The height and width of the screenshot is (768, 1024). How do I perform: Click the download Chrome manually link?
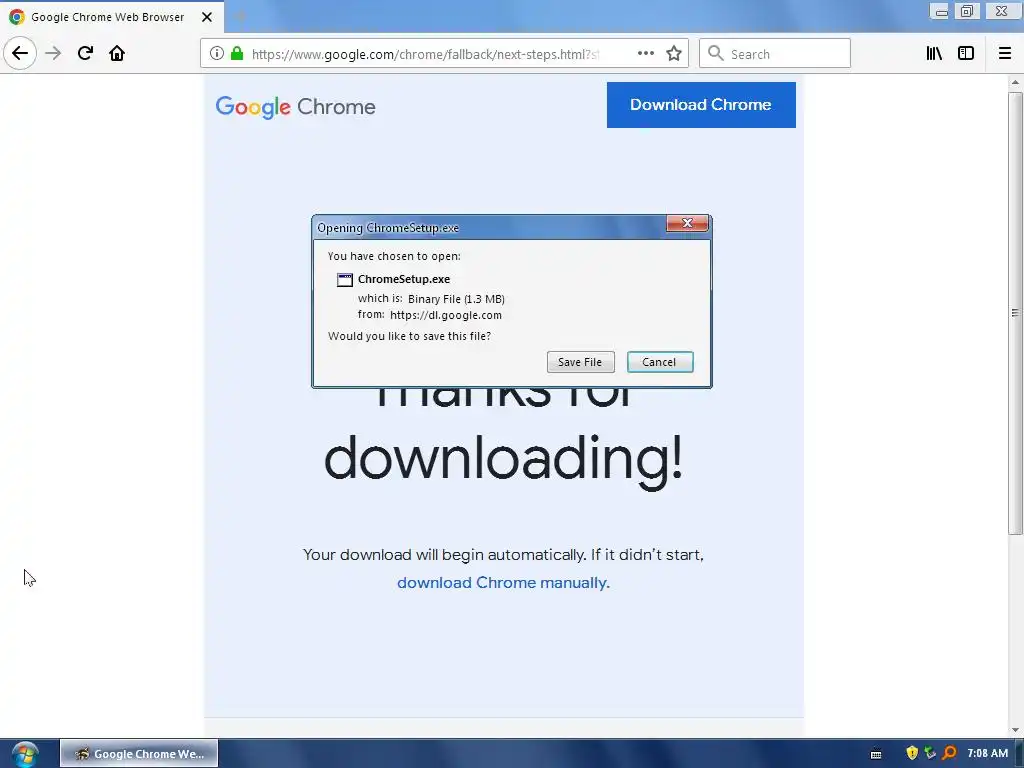503,583
